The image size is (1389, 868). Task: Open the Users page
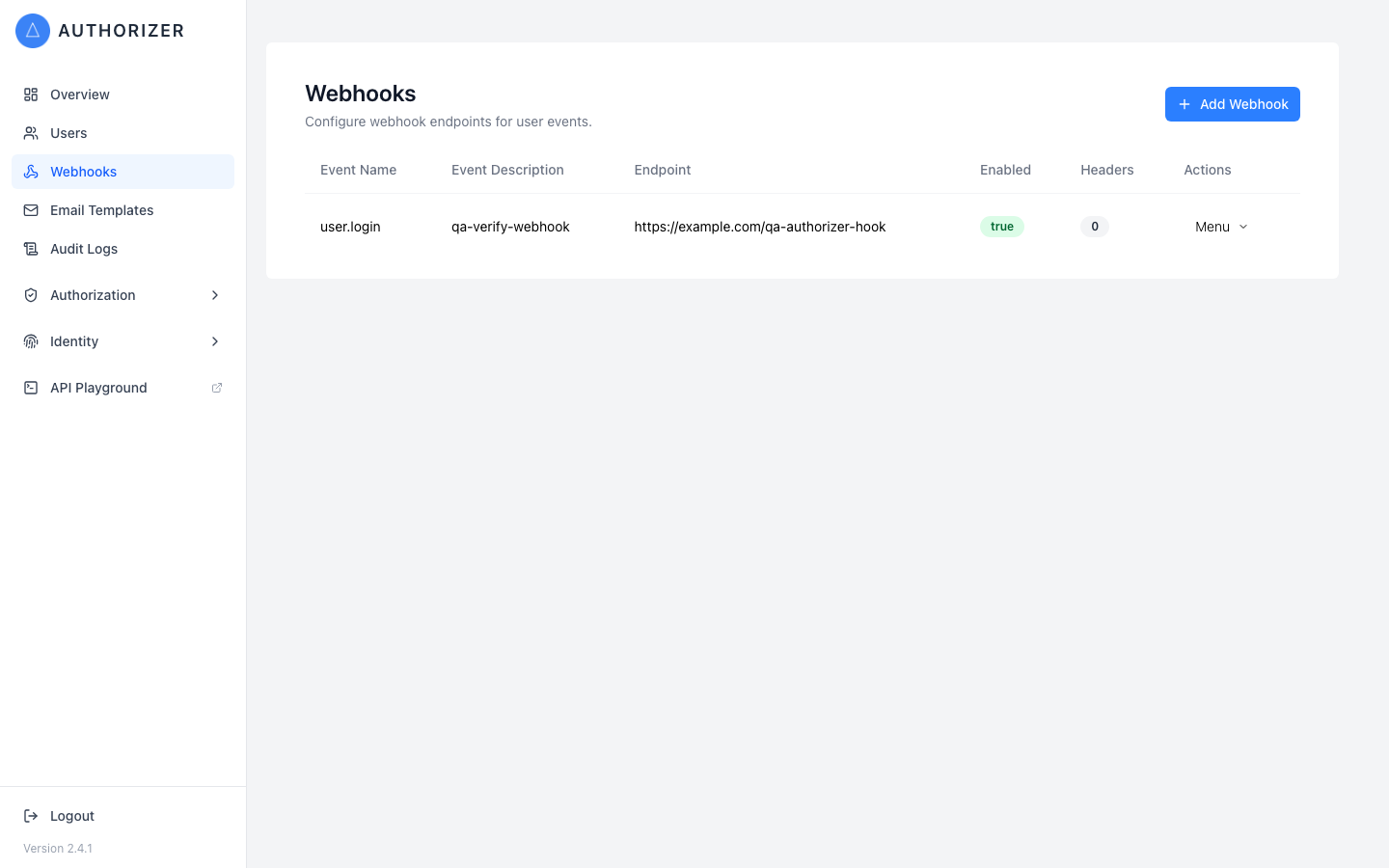123,133
